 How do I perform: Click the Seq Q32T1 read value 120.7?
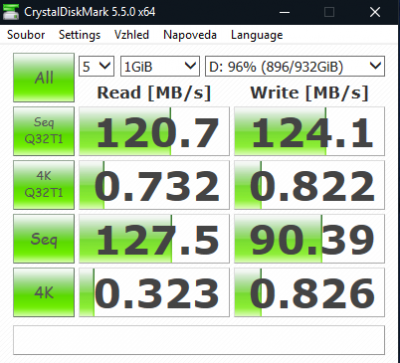(154, 131)
